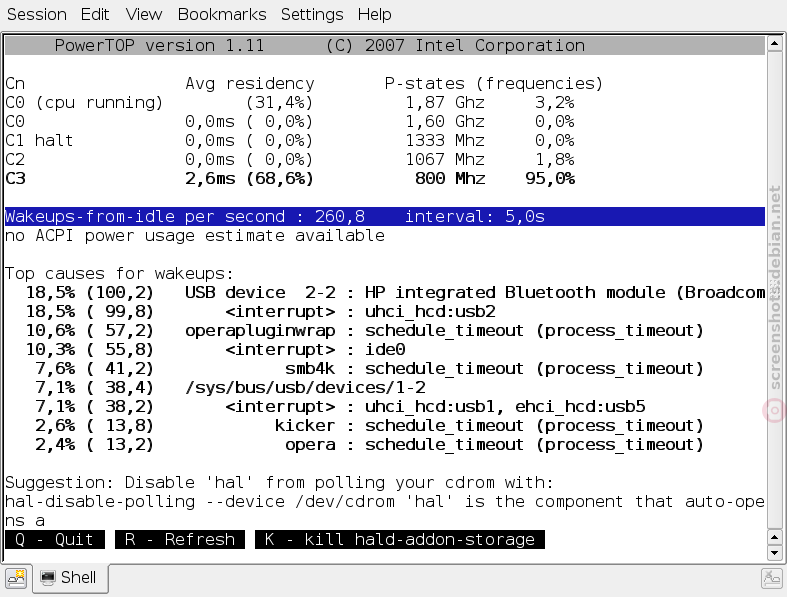The width and height of the screenshot is (787, 597).
Task: Click the 'C1 halt' row label
Action: coord(39,141)
